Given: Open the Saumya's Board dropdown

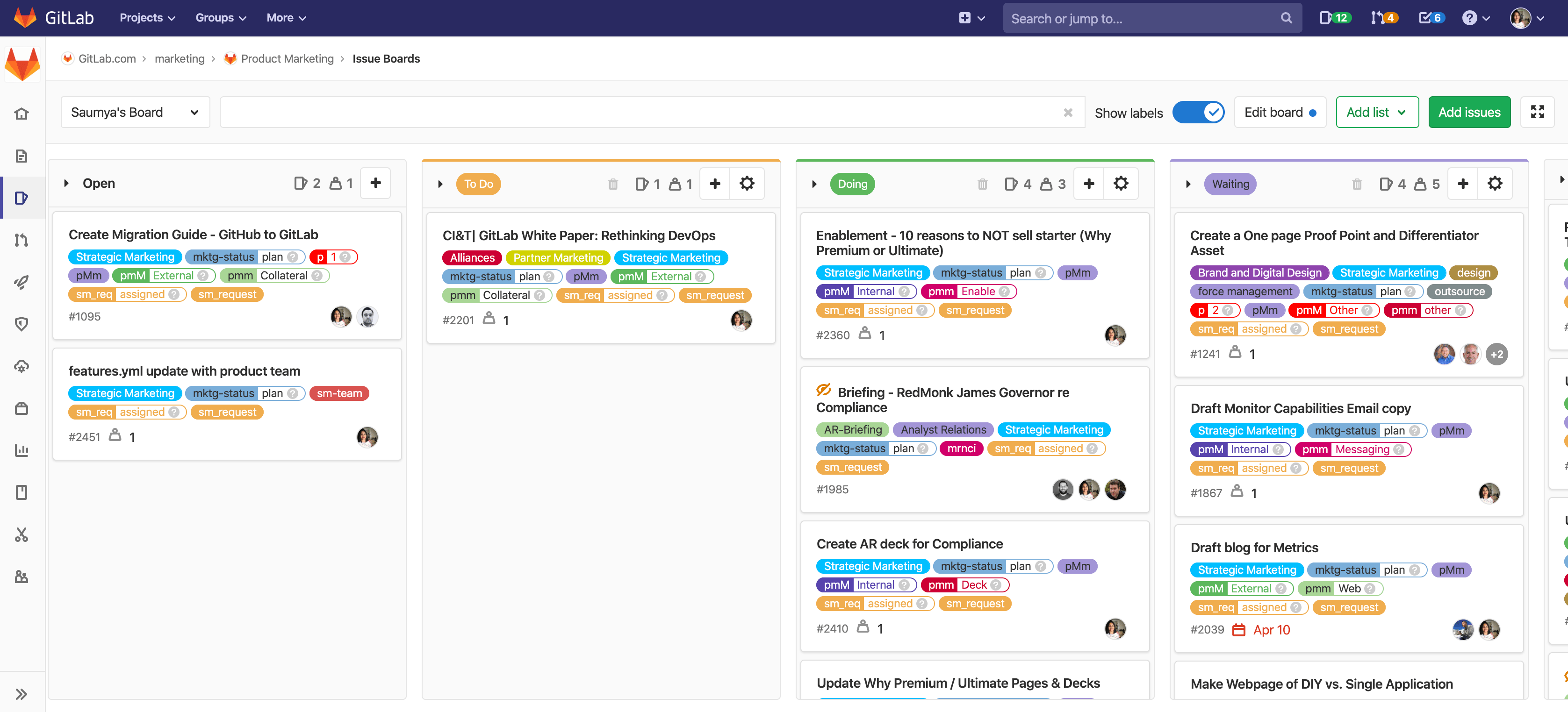Looking at the screenshot, I should coord(135,112).
